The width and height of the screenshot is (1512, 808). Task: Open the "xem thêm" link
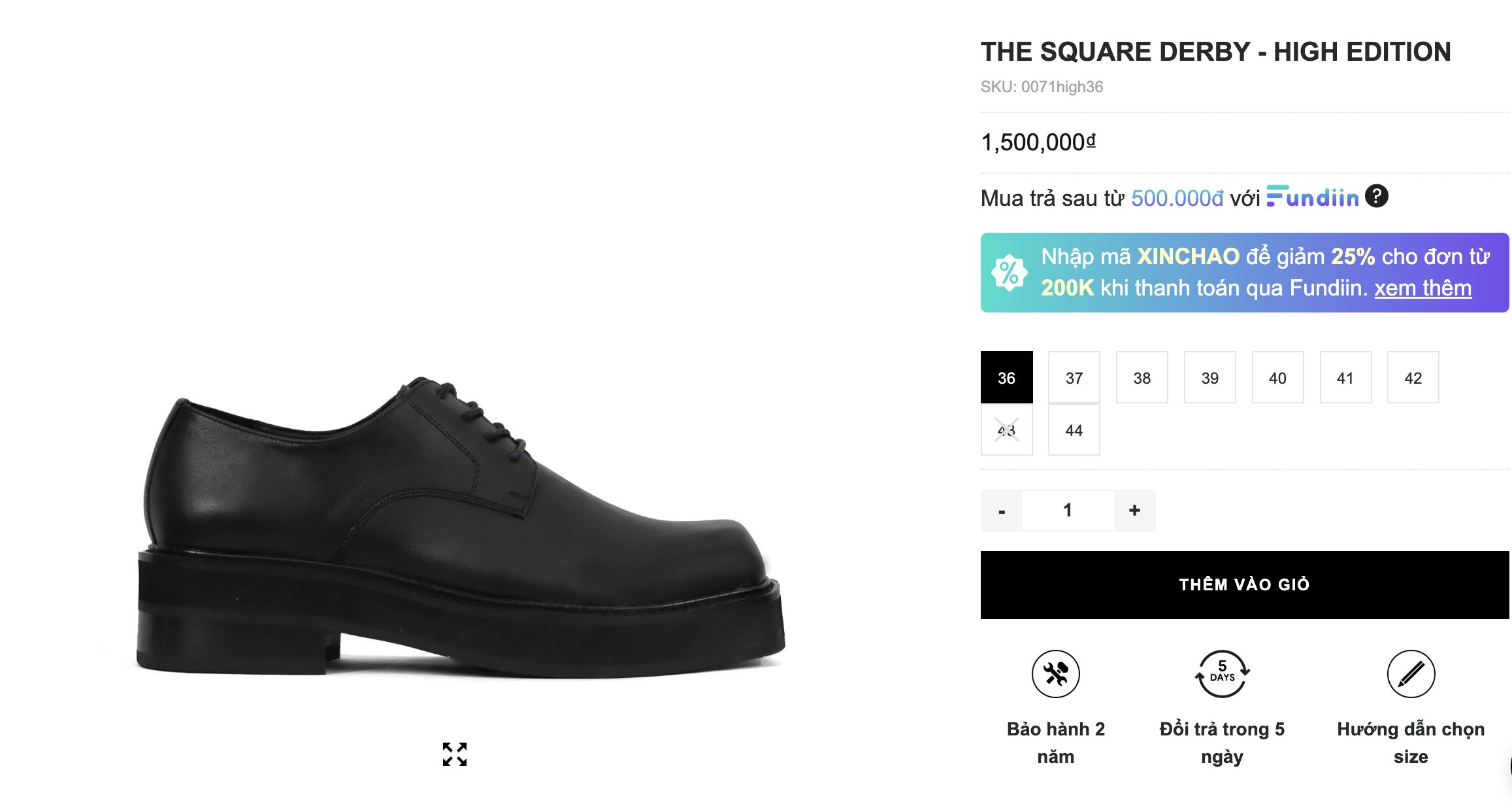(x=1422, y=288)
